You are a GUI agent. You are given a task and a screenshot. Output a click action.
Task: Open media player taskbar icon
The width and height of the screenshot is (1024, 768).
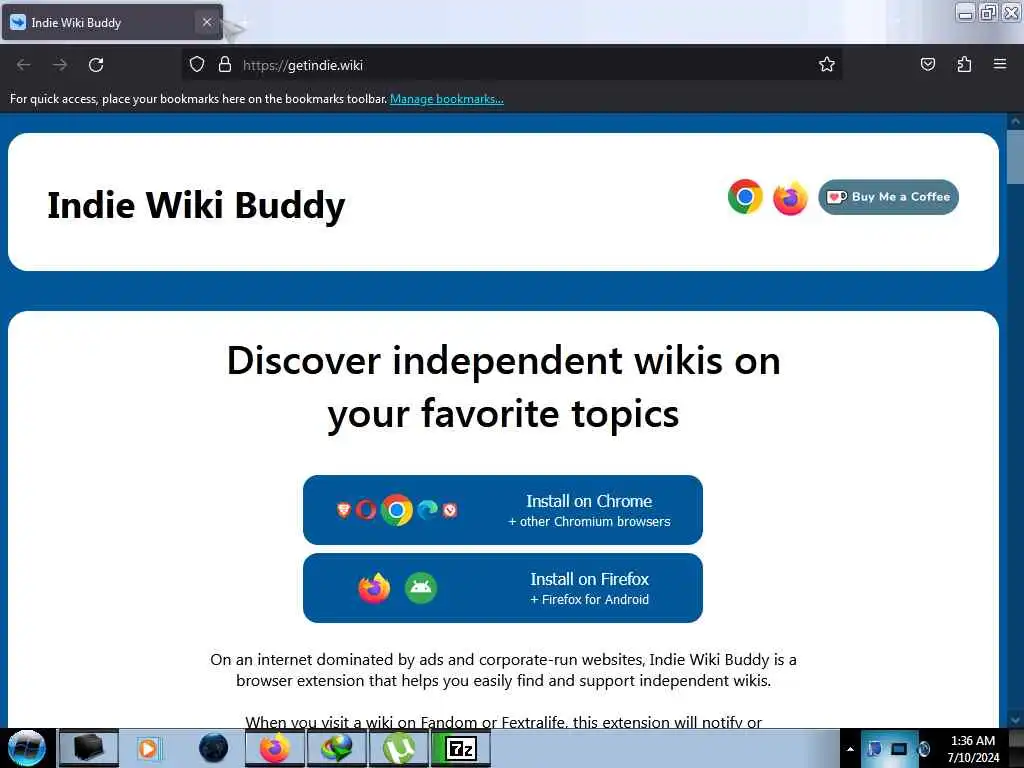[150, 748]
